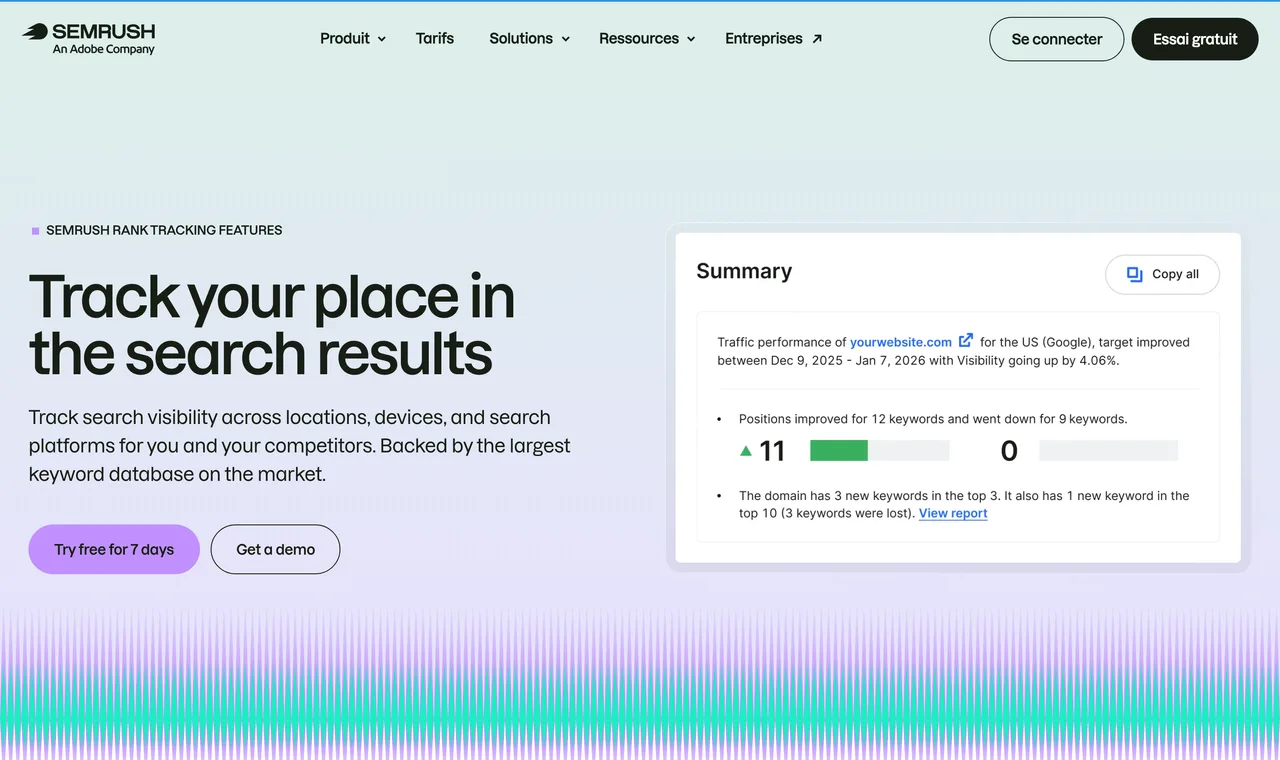The height and width of the screenshot is (760, 1280).
Task: Open the View report link
Action: 953,513
